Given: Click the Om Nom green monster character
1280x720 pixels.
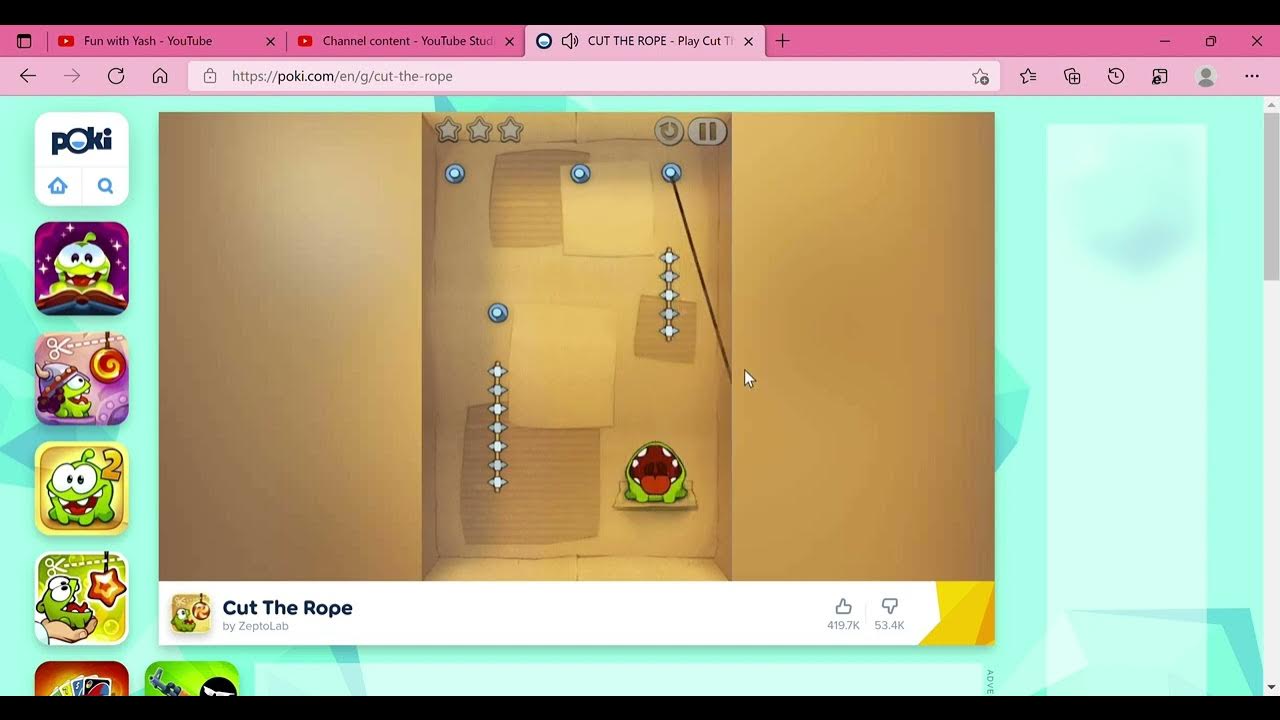Looking at the screenshot, I should point(655,472).
